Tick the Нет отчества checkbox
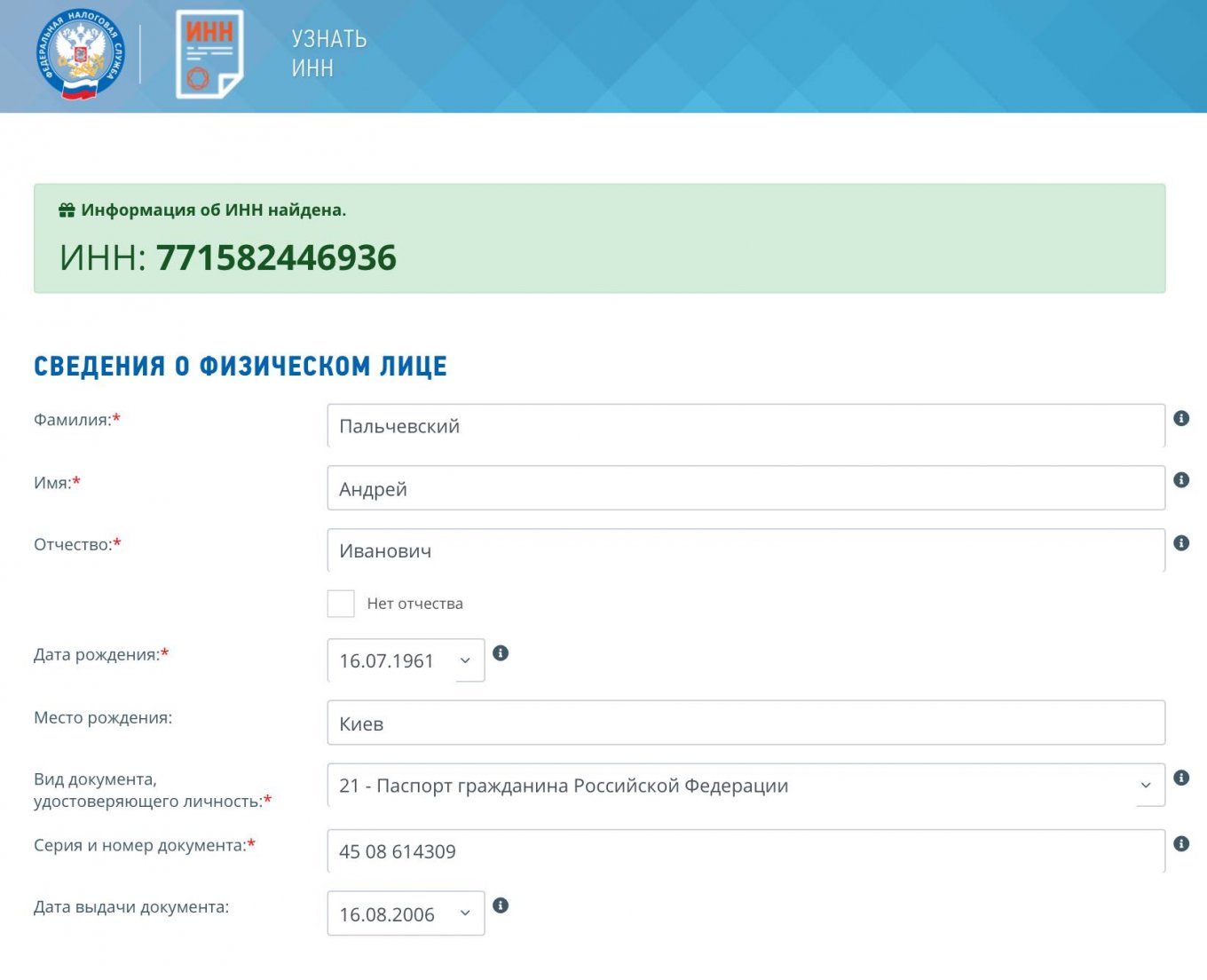The image size is (1207, 980). click(x=341, y=604)
